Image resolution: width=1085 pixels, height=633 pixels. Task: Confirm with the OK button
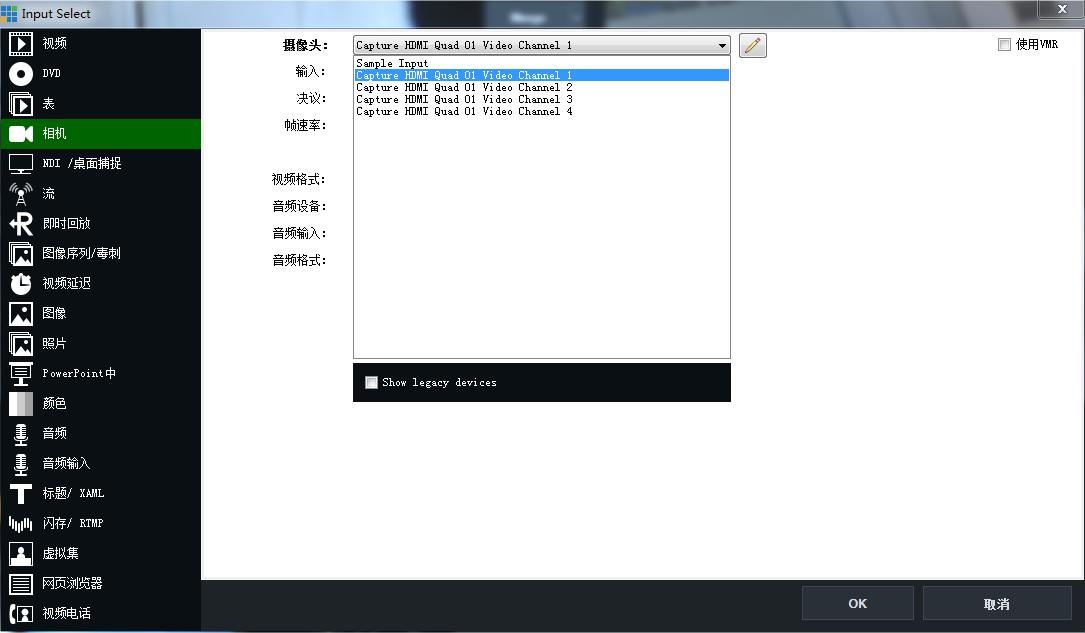[x=857, y=604]
